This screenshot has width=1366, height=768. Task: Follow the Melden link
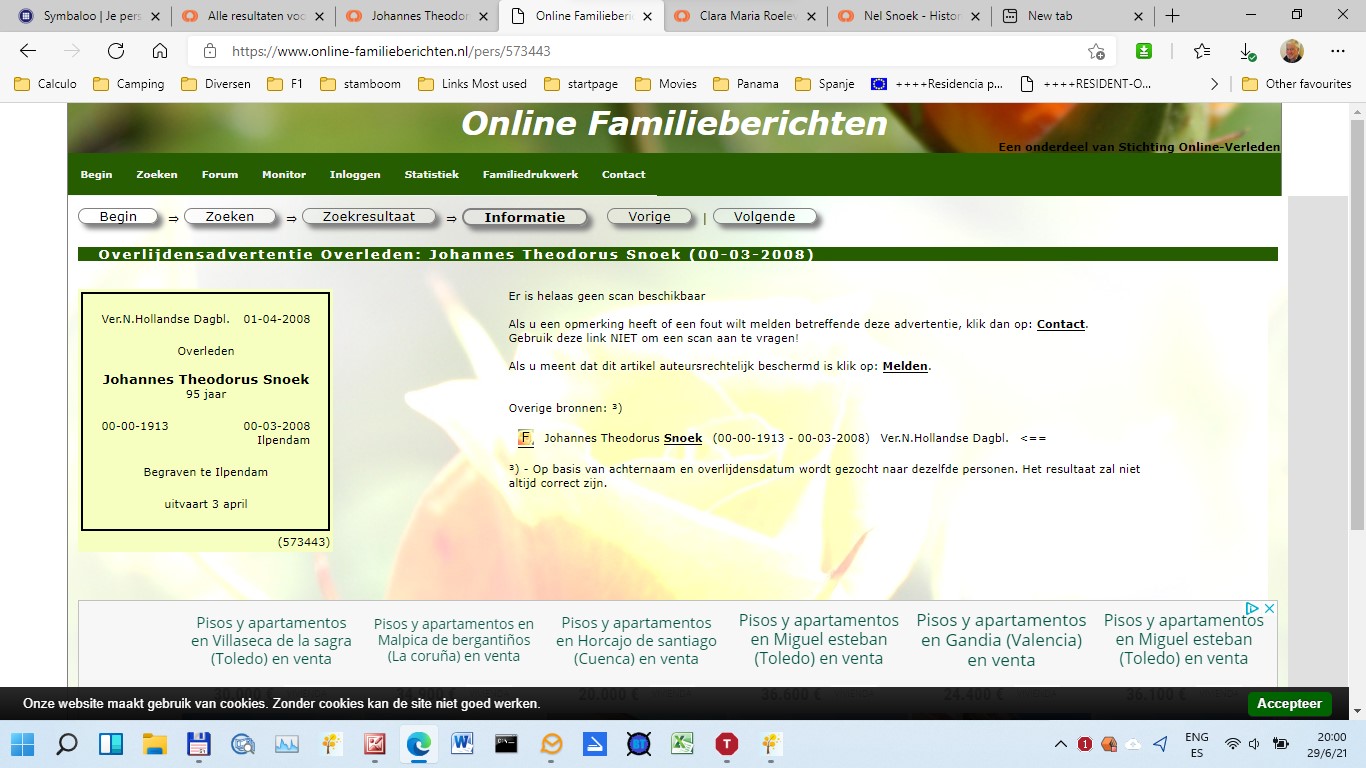(904, 366)
